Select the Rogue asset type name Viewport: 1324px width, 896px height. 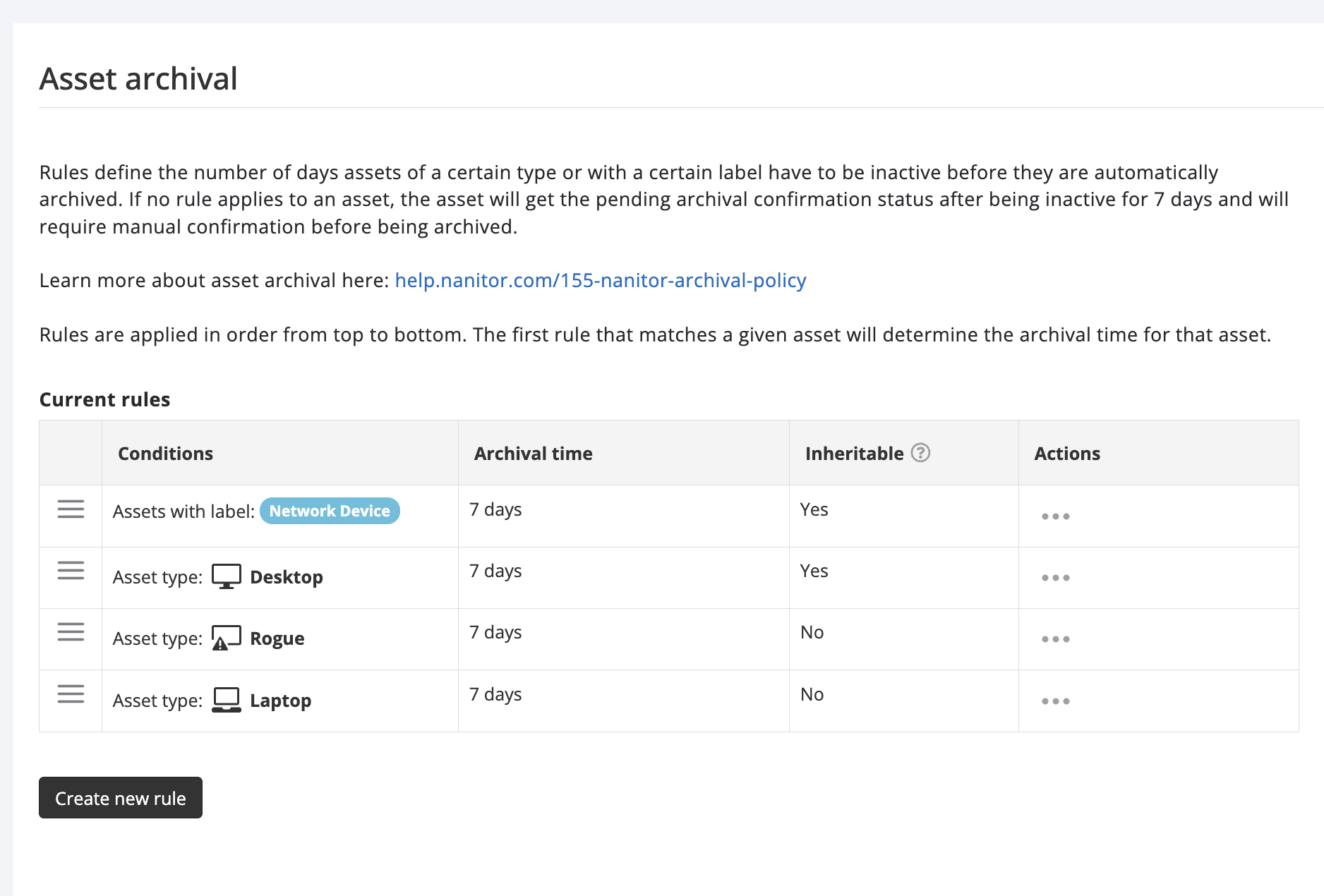[277, 638]
